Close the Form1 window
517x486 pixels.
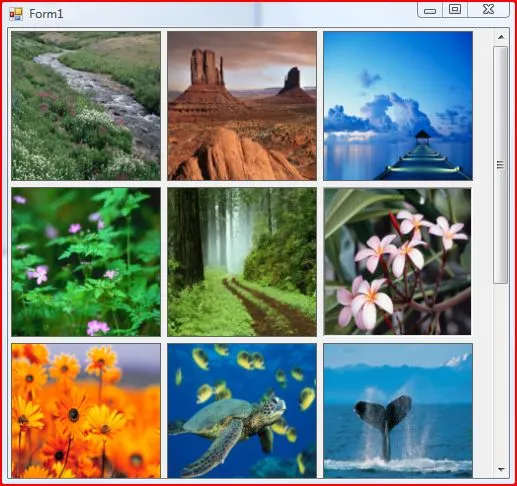pos(489,9)
